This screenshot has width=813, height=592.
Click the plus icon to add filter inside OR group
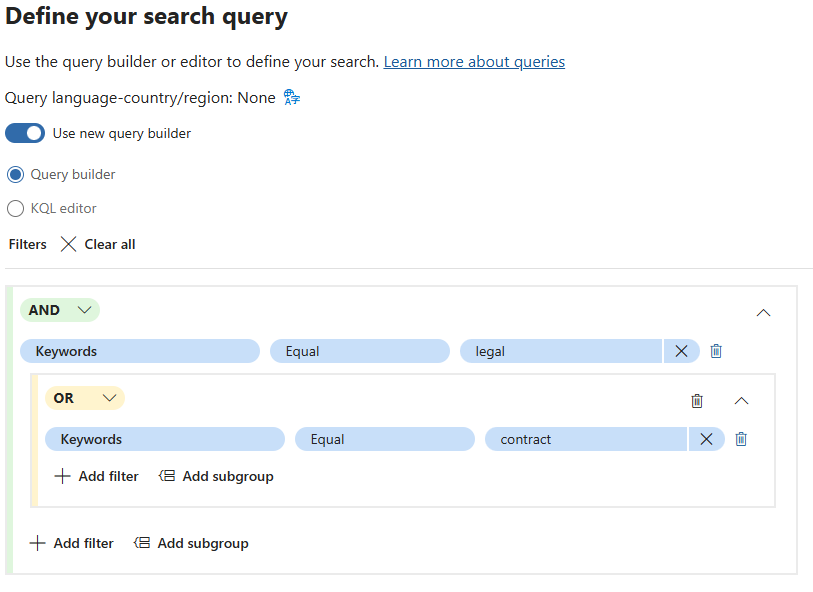click(62, 476)
